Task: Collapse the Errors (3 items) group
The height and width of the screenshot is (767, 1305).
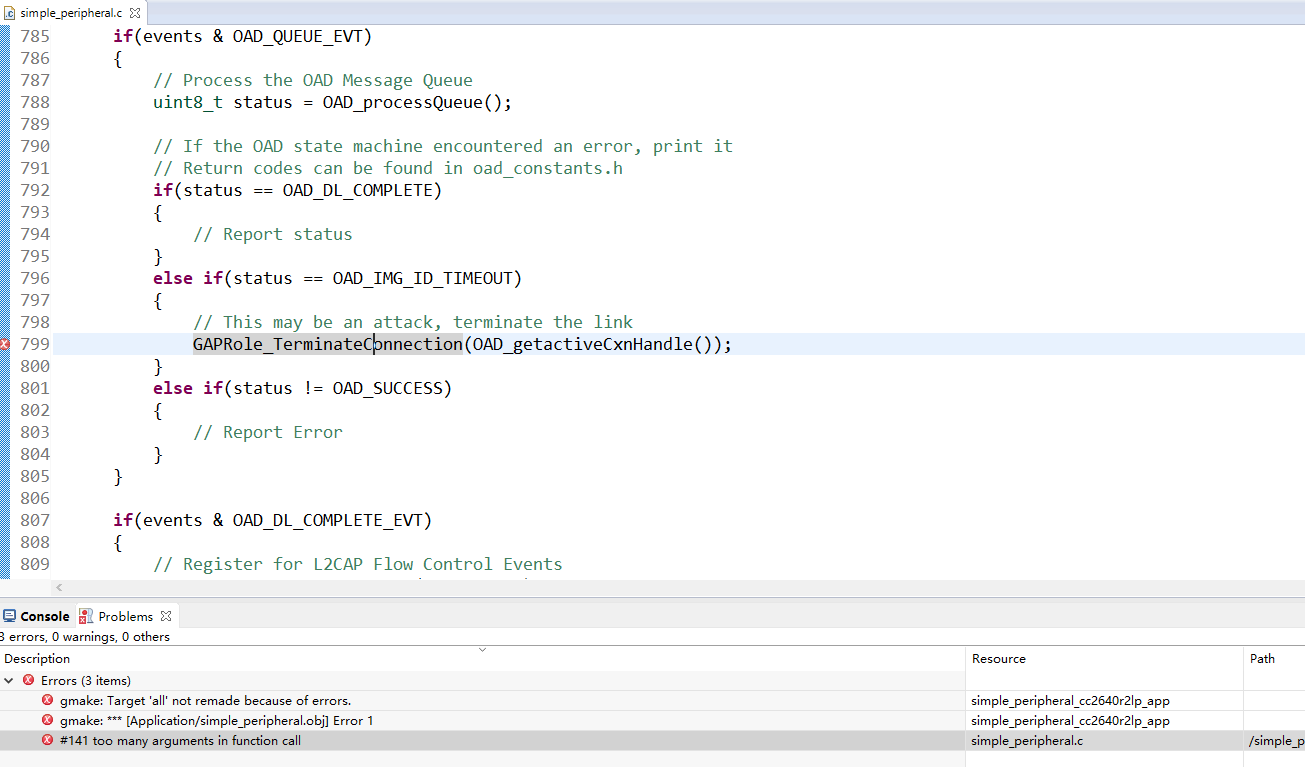Action: coord(9,680)
